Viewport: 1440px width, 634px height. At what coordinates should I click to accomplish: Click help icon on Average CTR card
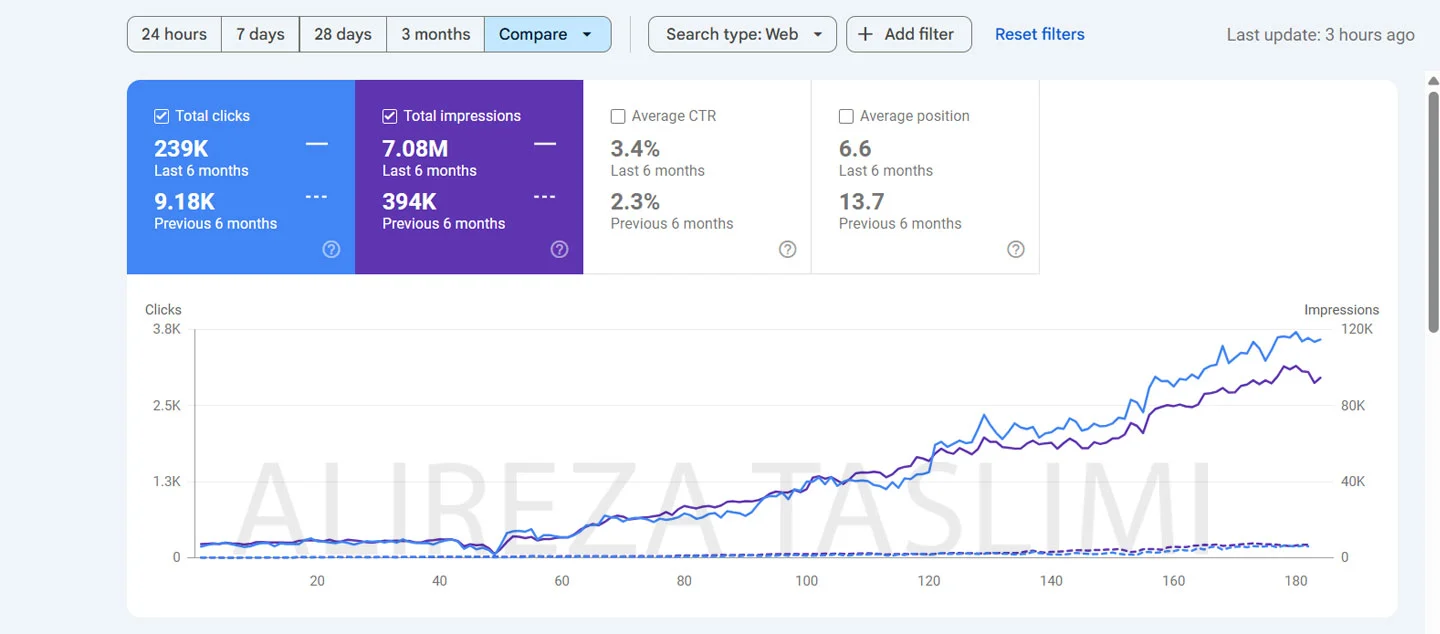point(787,249)
